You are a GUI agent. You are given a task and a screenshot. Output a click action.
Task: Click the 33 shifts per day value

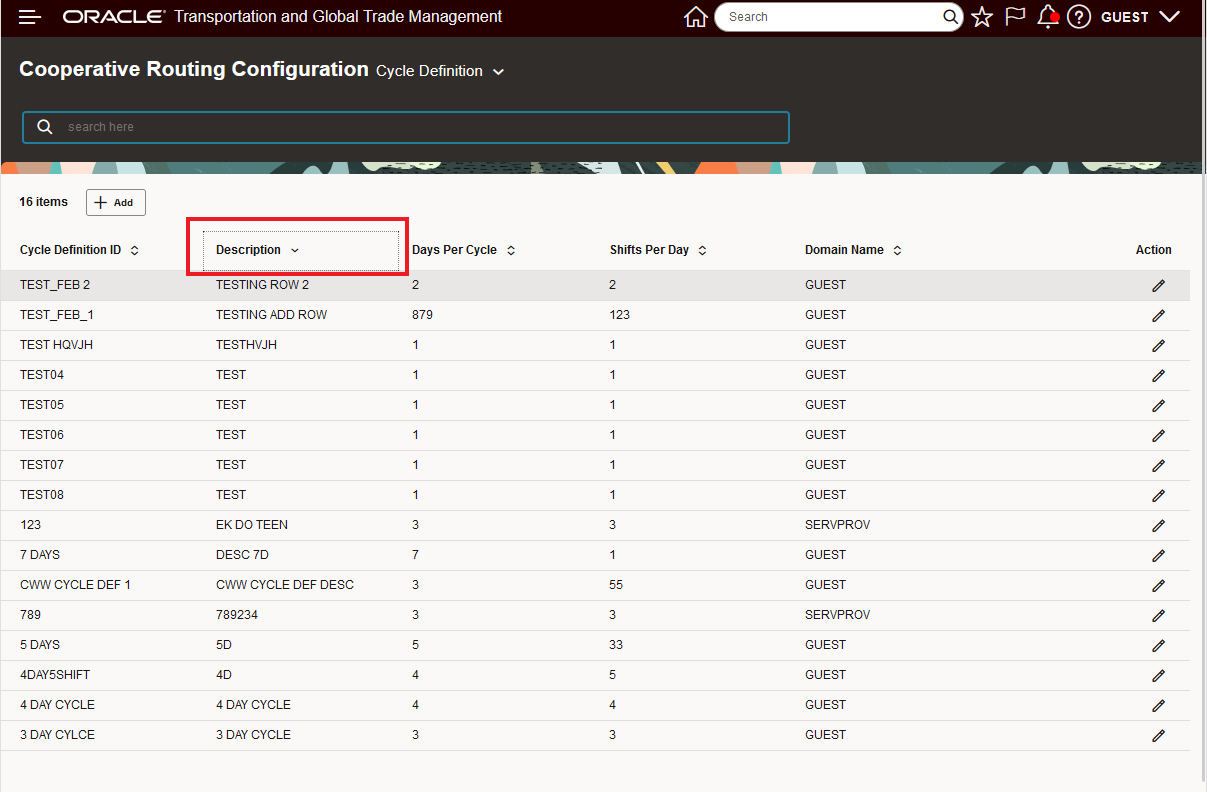click(x=617, y=645)
